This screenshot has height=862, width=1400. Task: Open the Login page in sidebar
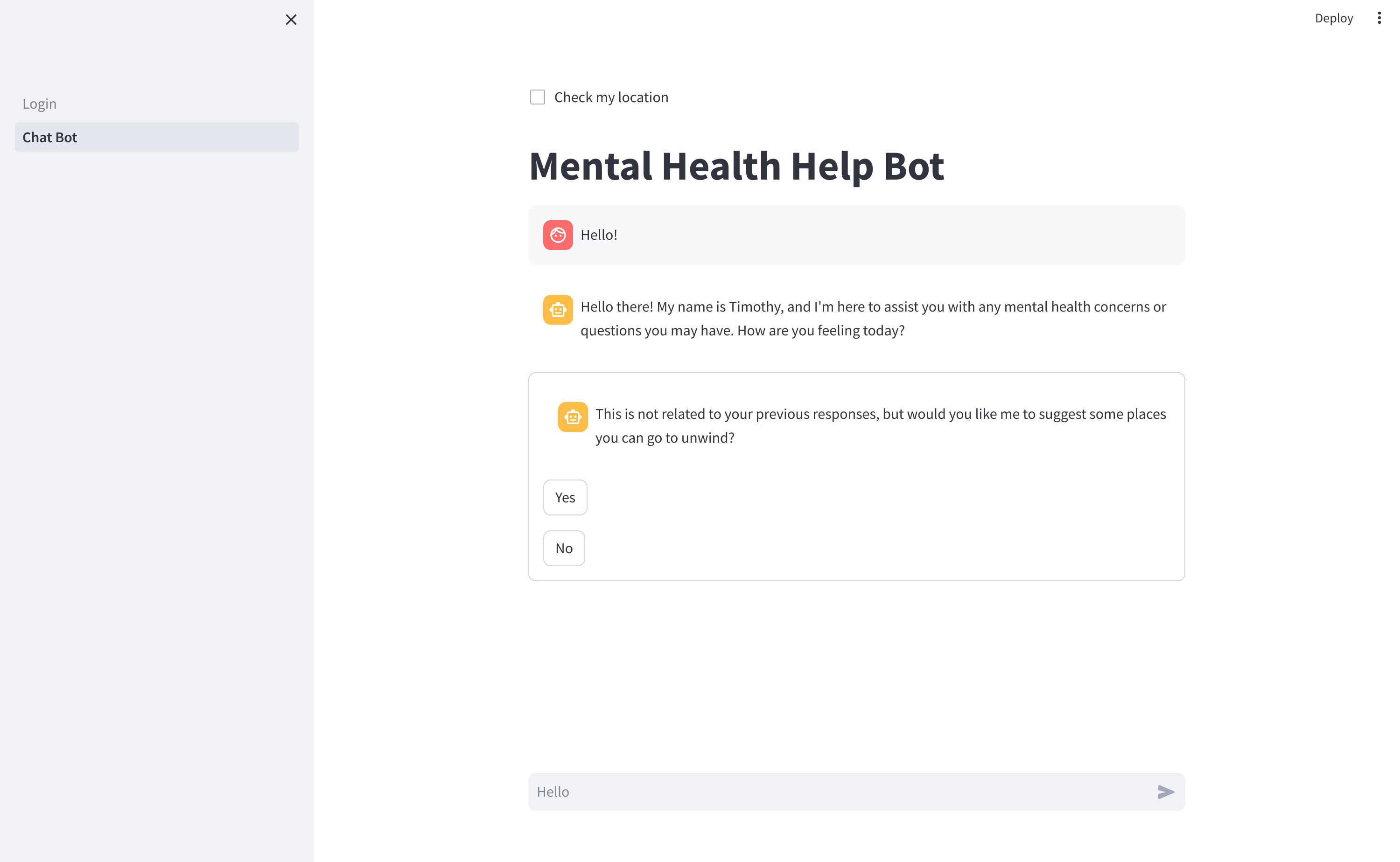pos(39,104)
